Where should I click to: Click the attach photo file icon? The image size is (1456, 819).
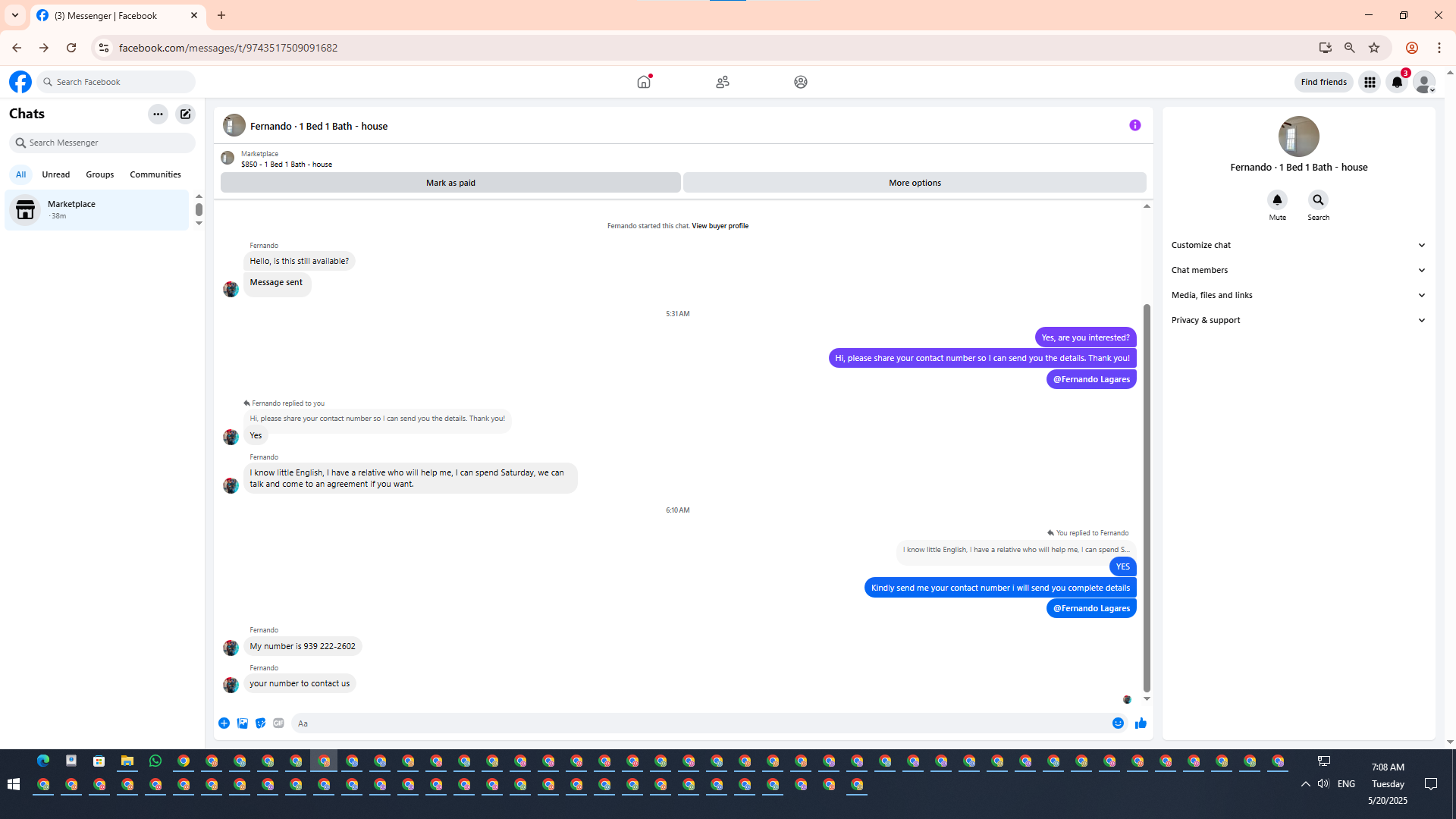click(242, 723)
